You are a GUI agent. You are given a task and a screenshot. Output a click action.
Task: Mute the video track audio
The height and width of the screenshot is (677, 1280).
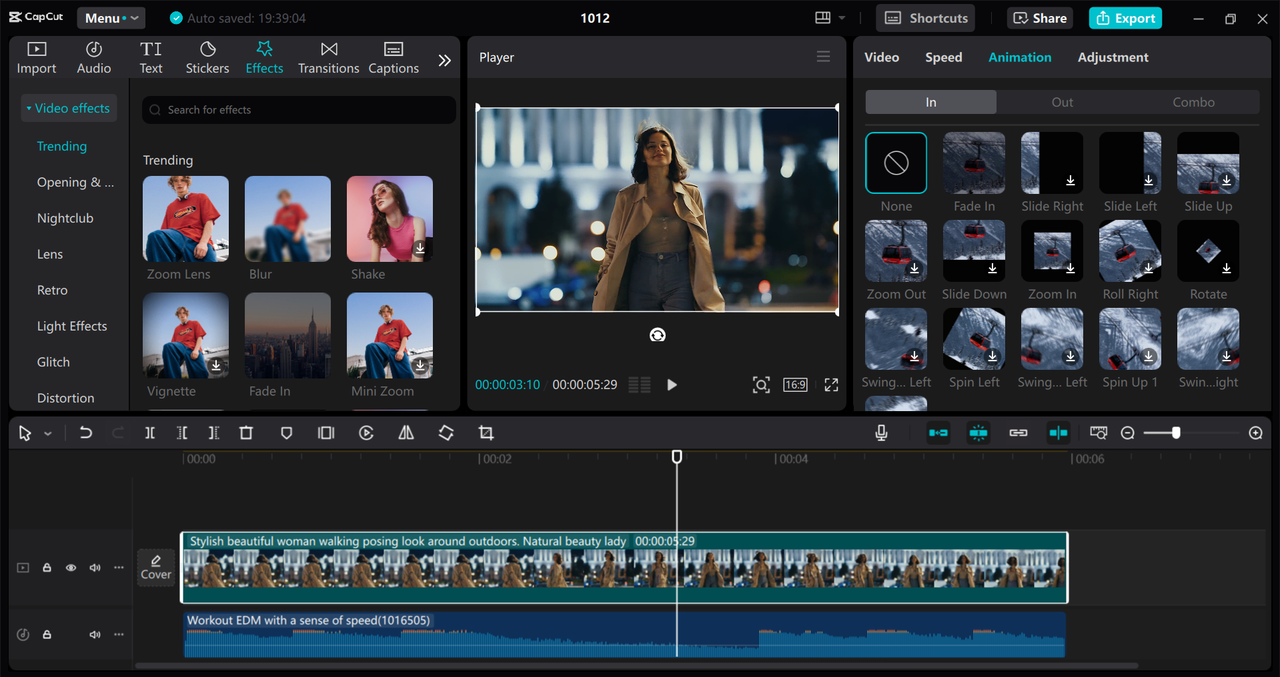tap(95, 568)
